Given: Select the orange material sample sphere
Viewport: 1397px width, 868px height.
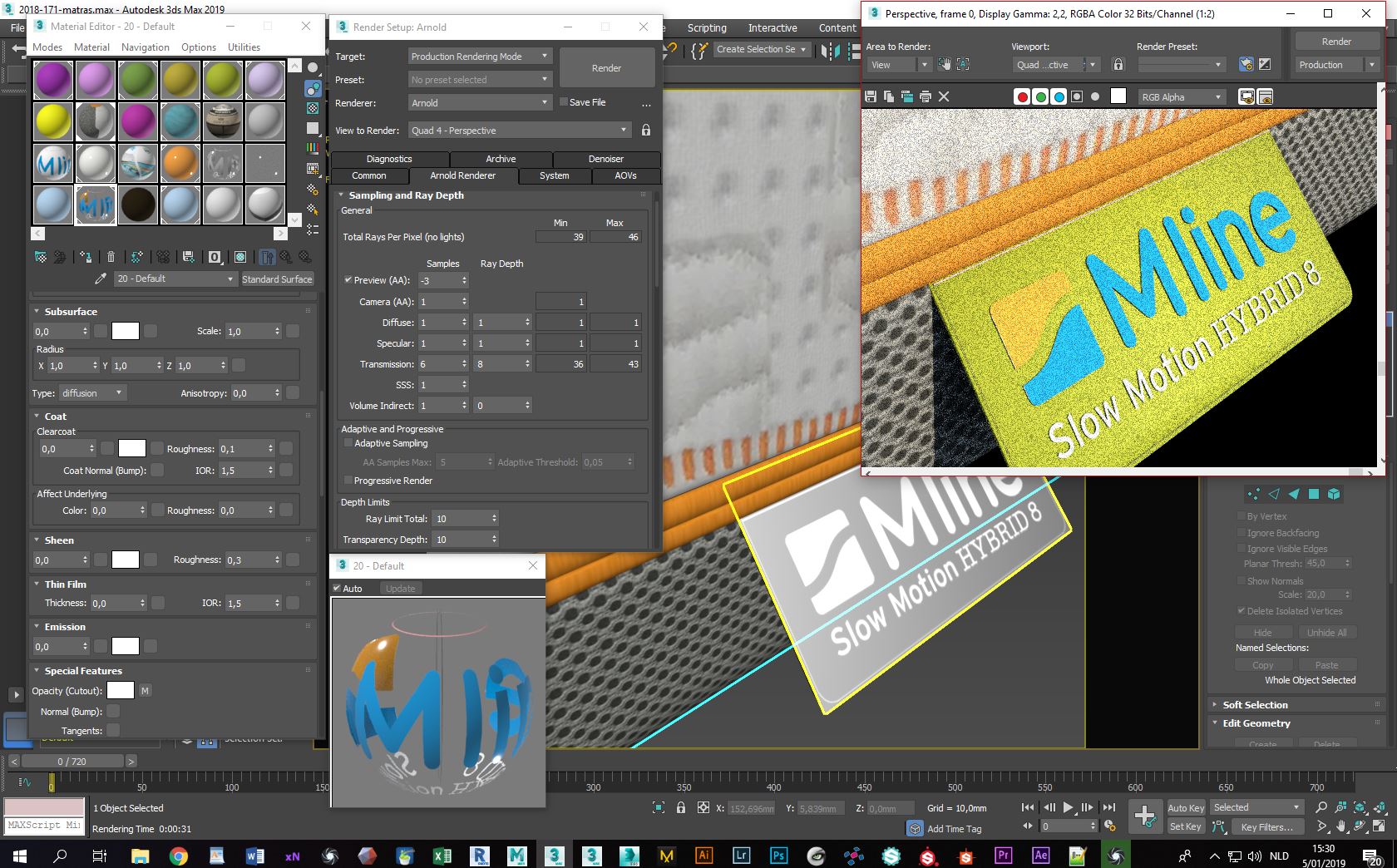Looking at the screenshot, I should tap(180, 163).
